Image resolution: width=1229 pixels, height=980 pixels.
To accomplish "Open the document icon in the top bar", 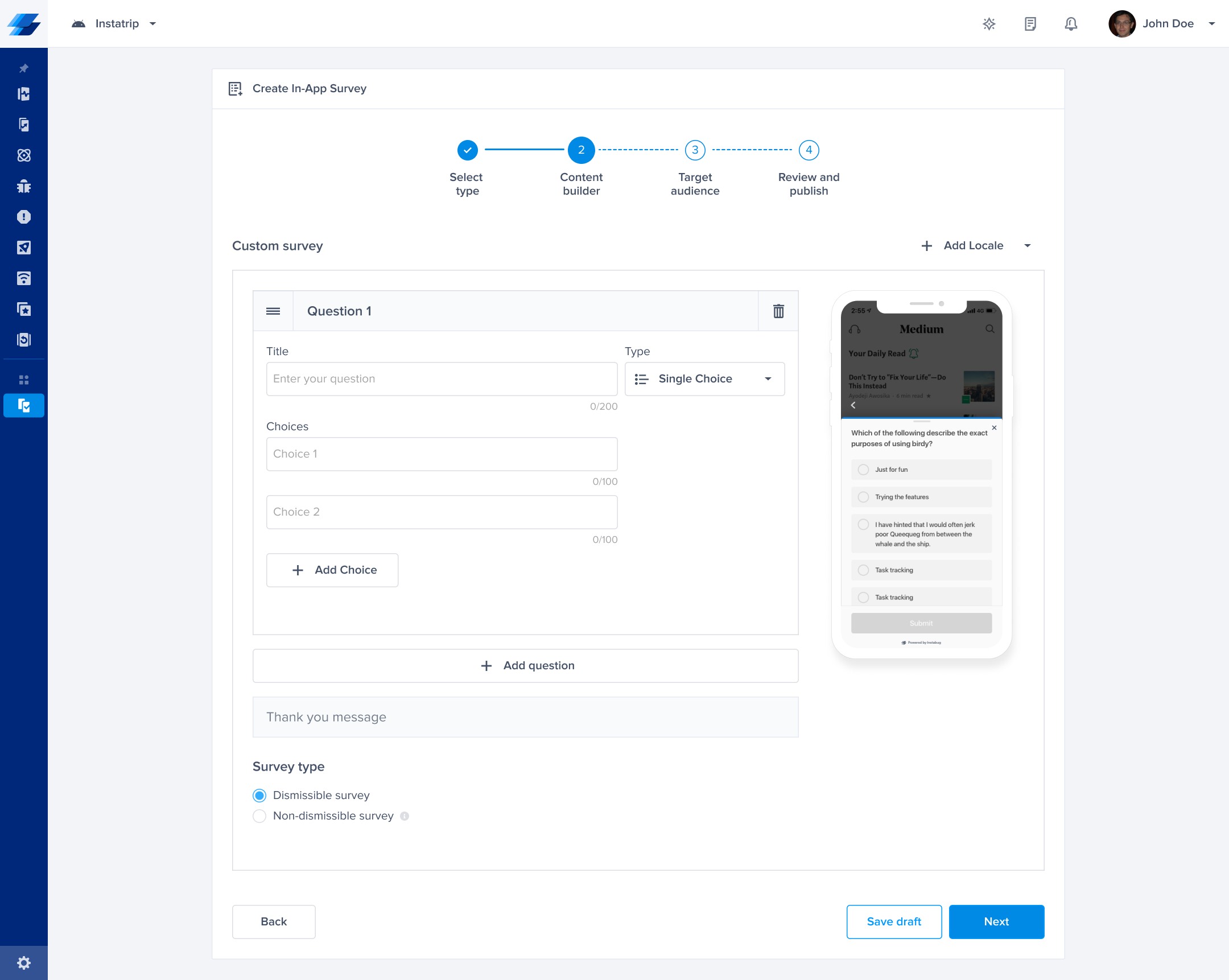I will [1029, 23].
